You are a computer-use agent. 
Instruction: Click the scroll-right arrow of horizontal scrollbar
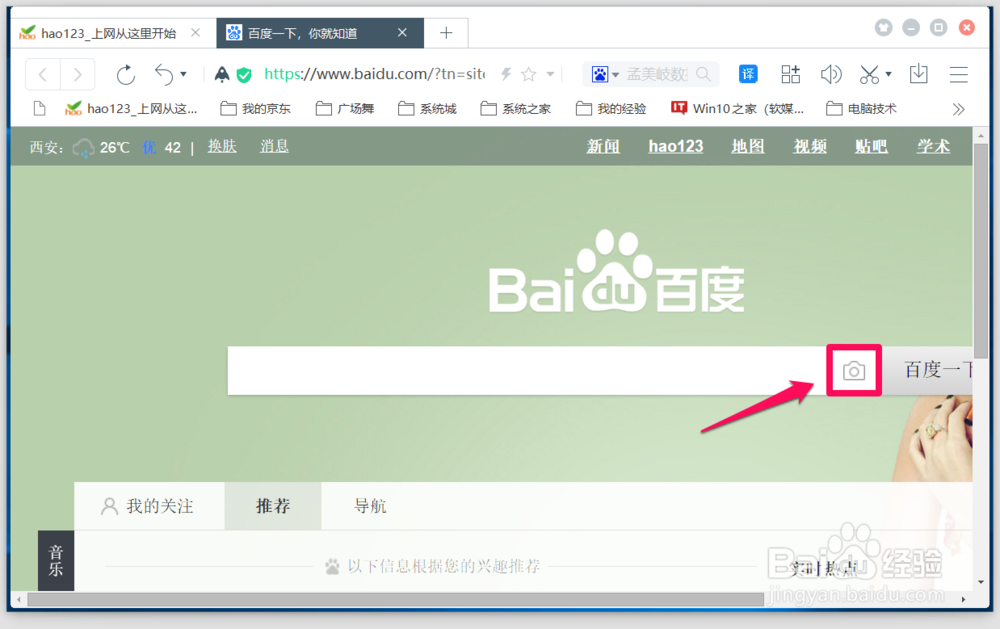963,600
